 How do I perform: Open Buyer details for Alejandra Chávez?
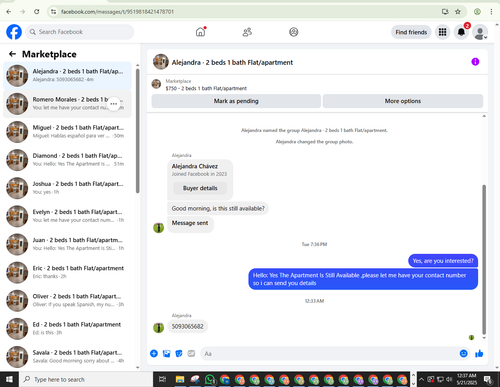[200, 188]
